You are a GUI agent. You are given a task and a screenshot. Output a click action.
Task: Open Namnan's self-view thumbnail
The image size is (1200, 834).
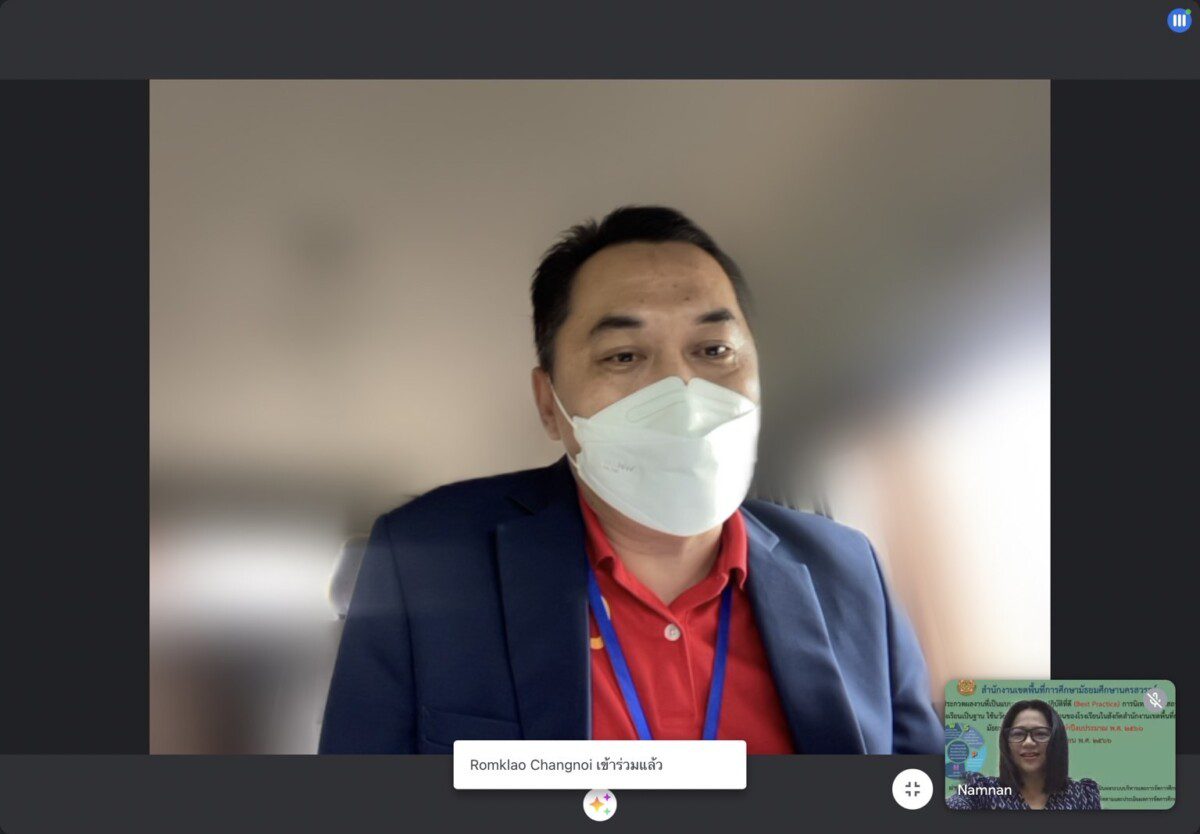click(1060, 744)
